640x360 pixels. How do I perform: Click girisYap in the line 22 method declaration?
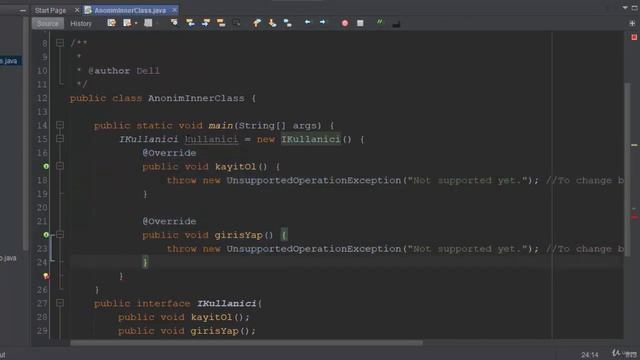(x=238, y=235)
